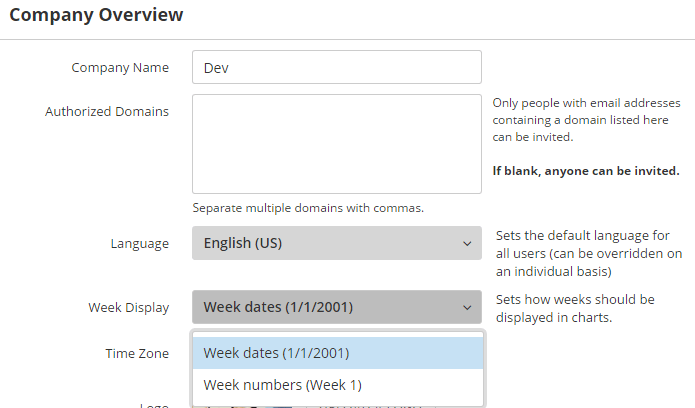Click the chevron arrow on Week Display dropdown

pyautogui.click(x=467, y=307)
